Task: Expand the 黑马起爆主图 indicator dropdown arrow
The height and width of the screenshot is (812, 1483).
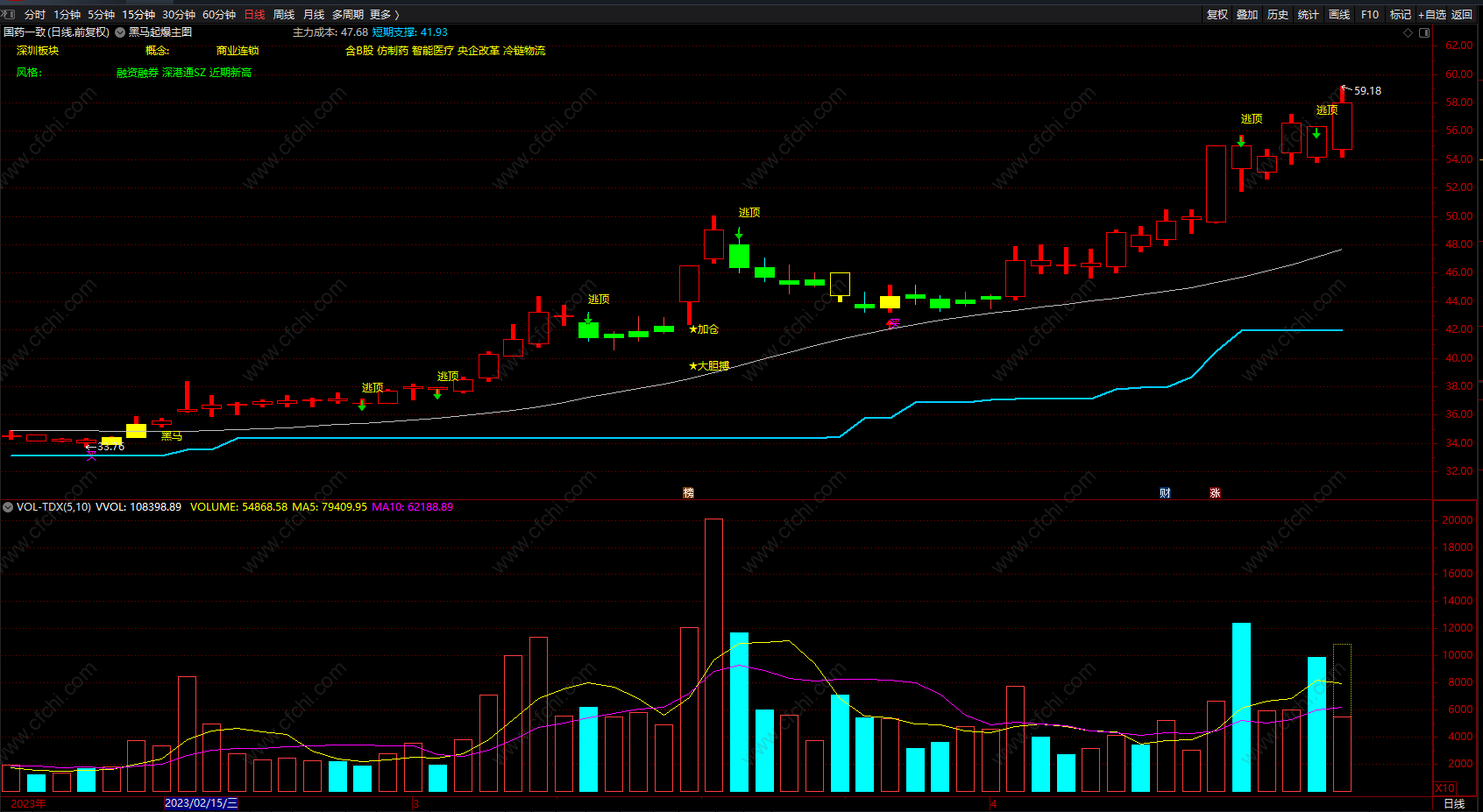Action: [120, 32]
